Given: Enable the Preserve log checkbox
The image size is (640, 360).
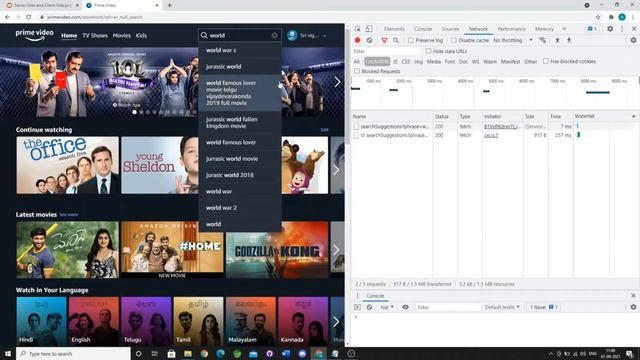Looking at the screenshot, I should (x=411, y=40).
